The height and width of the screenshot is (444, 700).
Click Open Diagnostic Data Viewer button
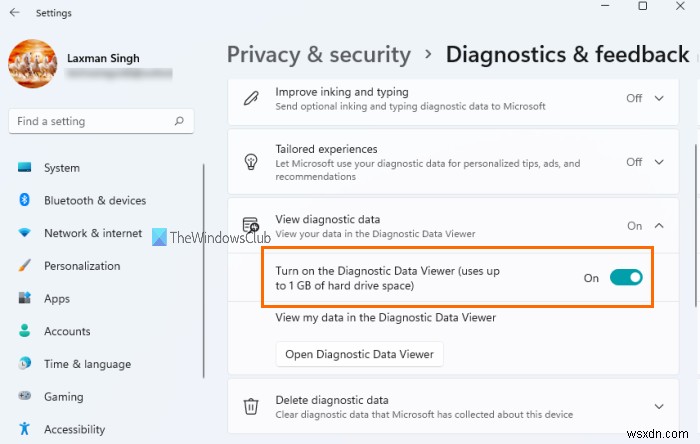click(359, 354)
